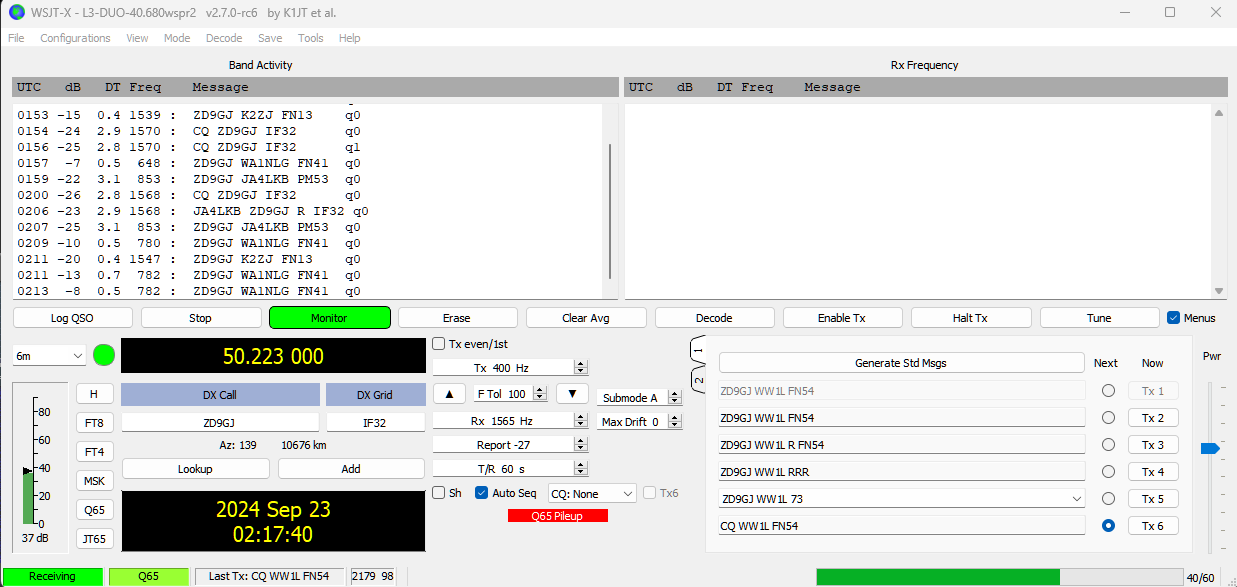The height and width of the screenshot is (587, 1237).
Task: Uncheck the Auto Seq checkbox
Action: click(481, 493)
